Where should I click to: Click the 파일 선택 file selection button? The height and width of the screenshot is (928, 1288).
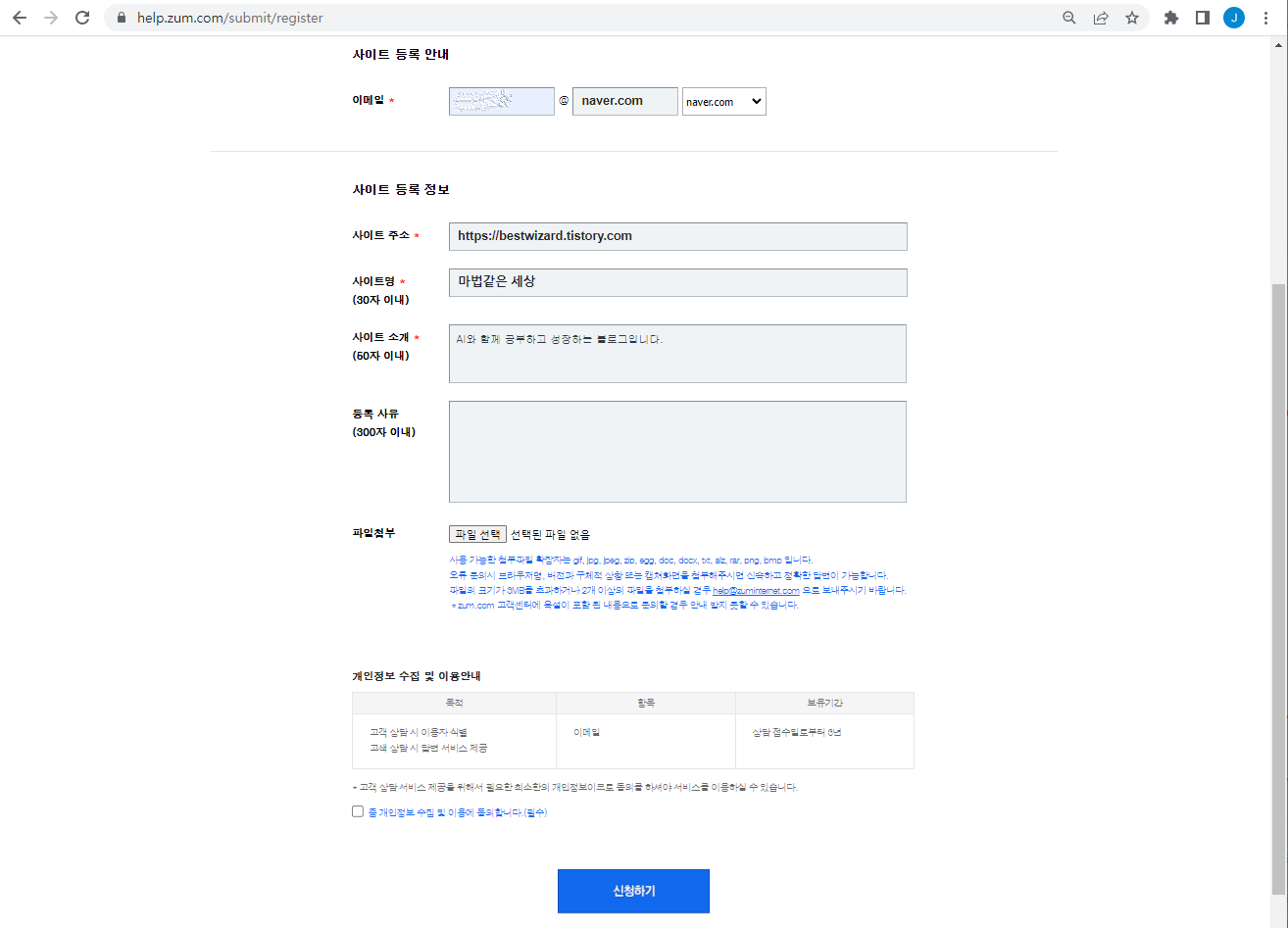(476, 533)
